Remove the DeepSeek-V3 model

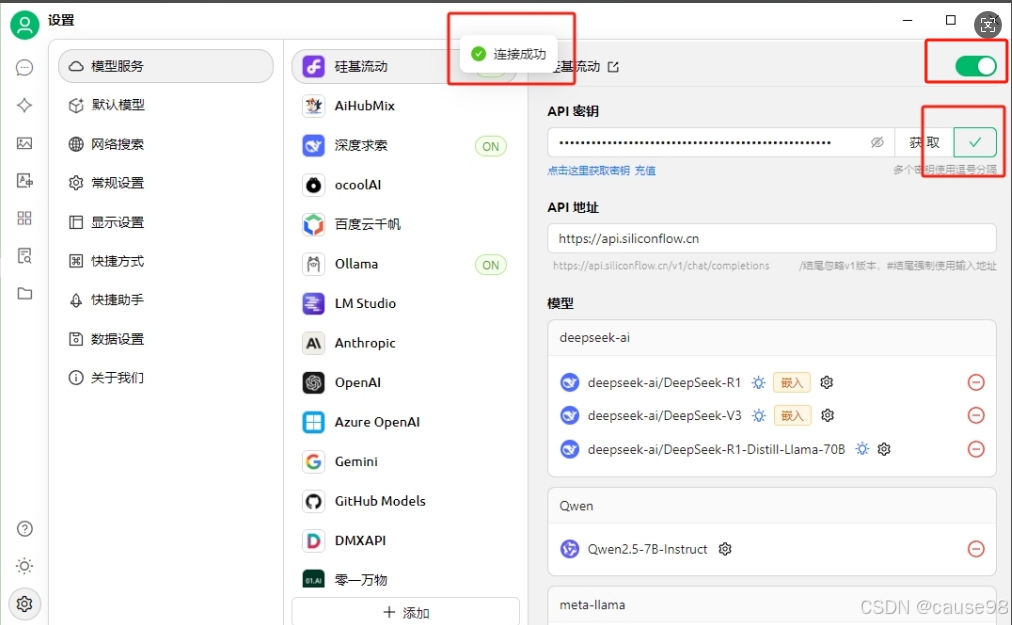(976, 415)
